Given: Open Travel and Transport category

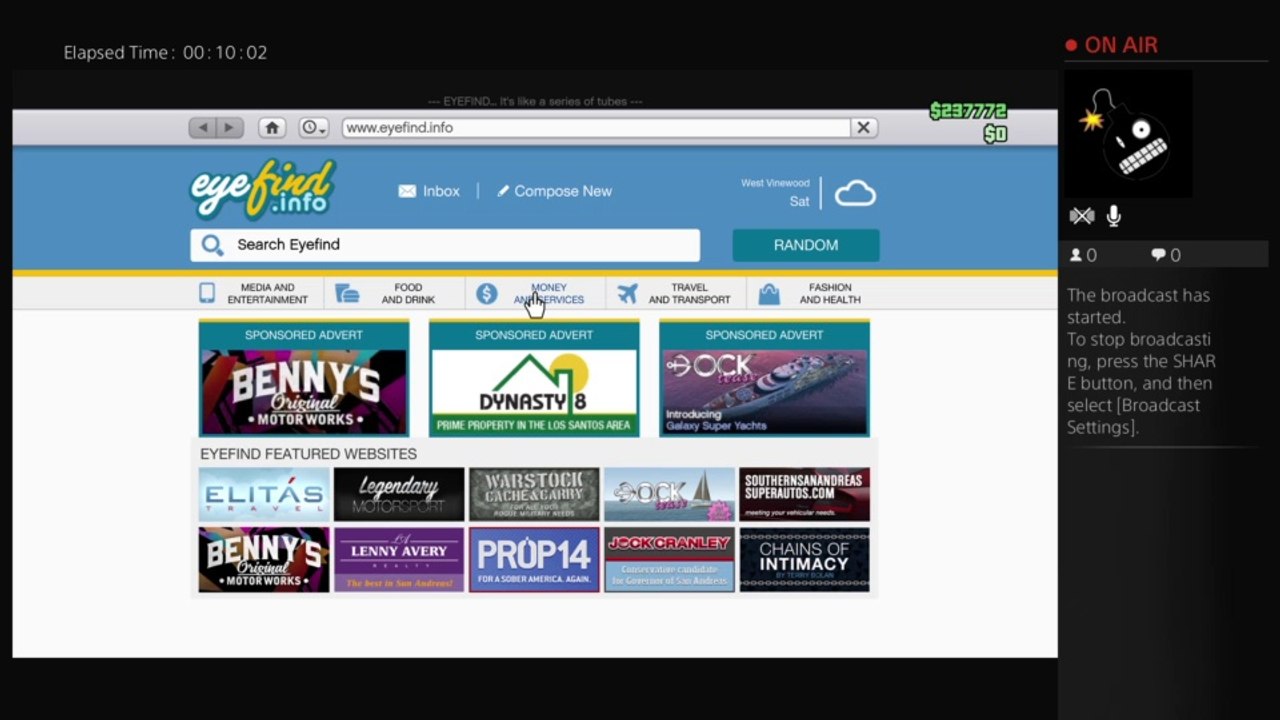Looking at the screenshot, I should coord(675,293).
